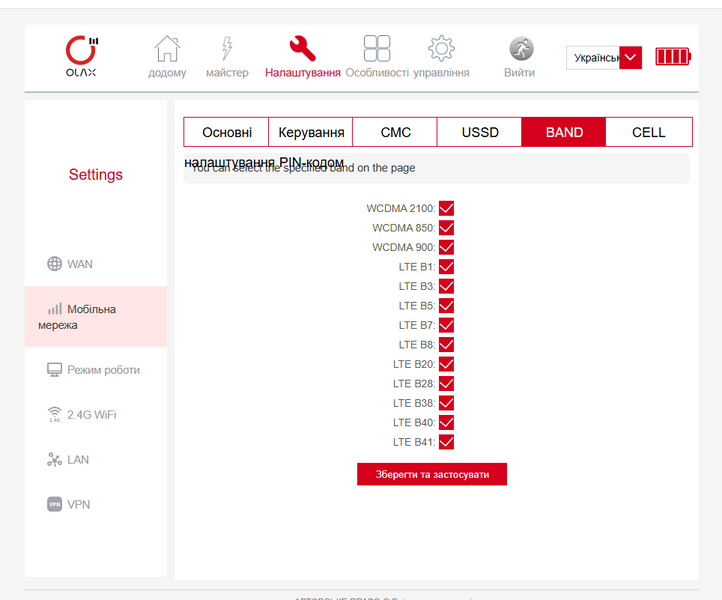Image resolution: width=722 pixels, height=600 pixels.
Task: Open the wizard (майстер) lightning icon
Action: click(227, 48)
